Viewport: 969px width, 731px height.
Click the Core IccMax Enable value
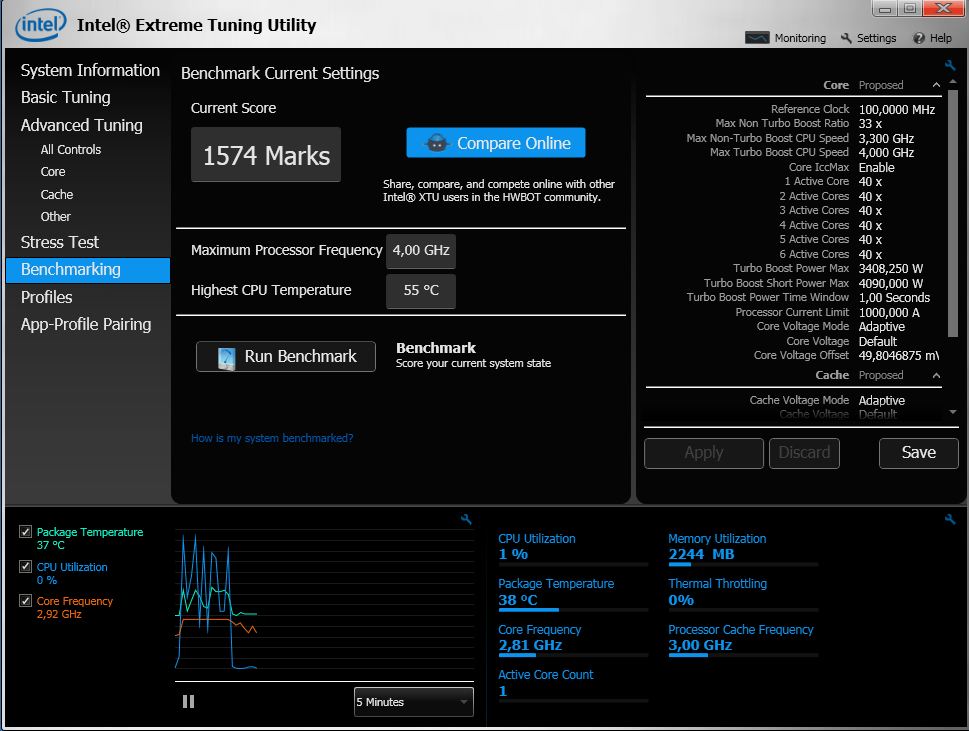tap(876, 167)
